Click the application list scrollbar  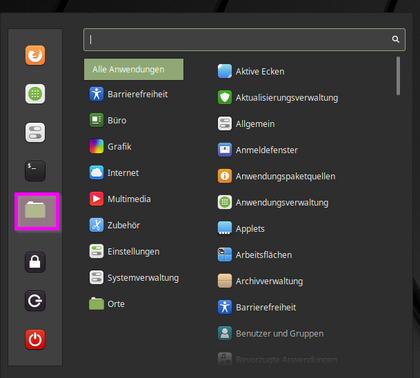[x=398, y=76]
